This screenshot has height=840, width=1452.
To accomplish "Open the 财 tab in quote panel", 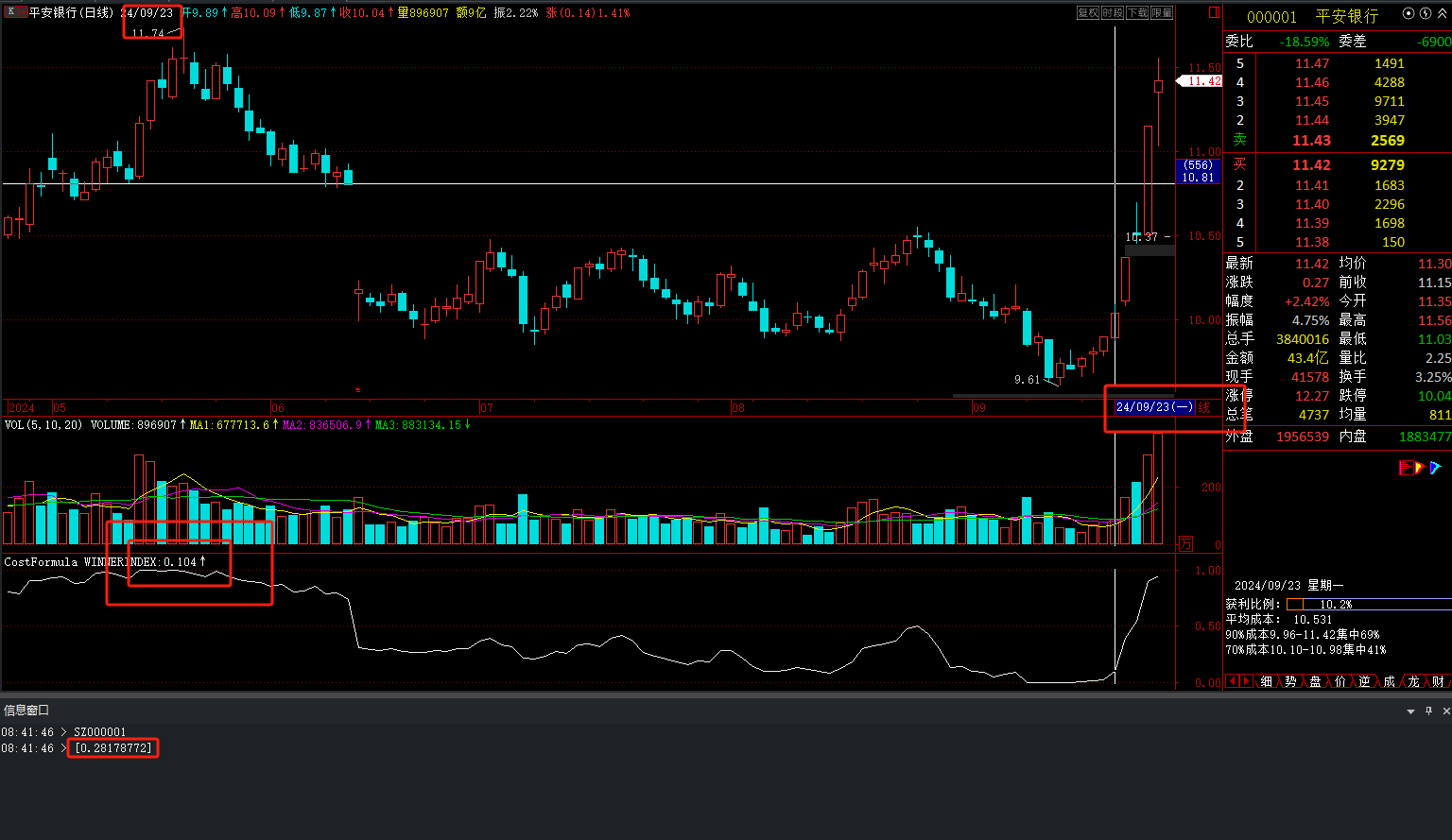I will click(x=1439, y=681).
